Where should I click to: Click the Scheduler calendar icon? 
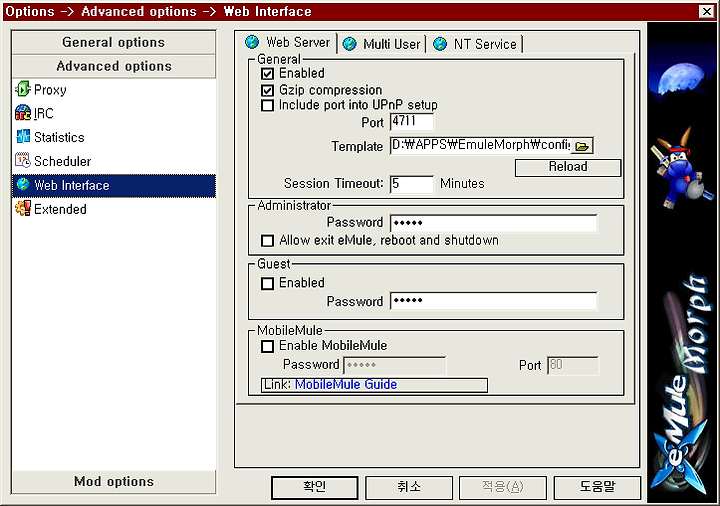tap(22, 161)
